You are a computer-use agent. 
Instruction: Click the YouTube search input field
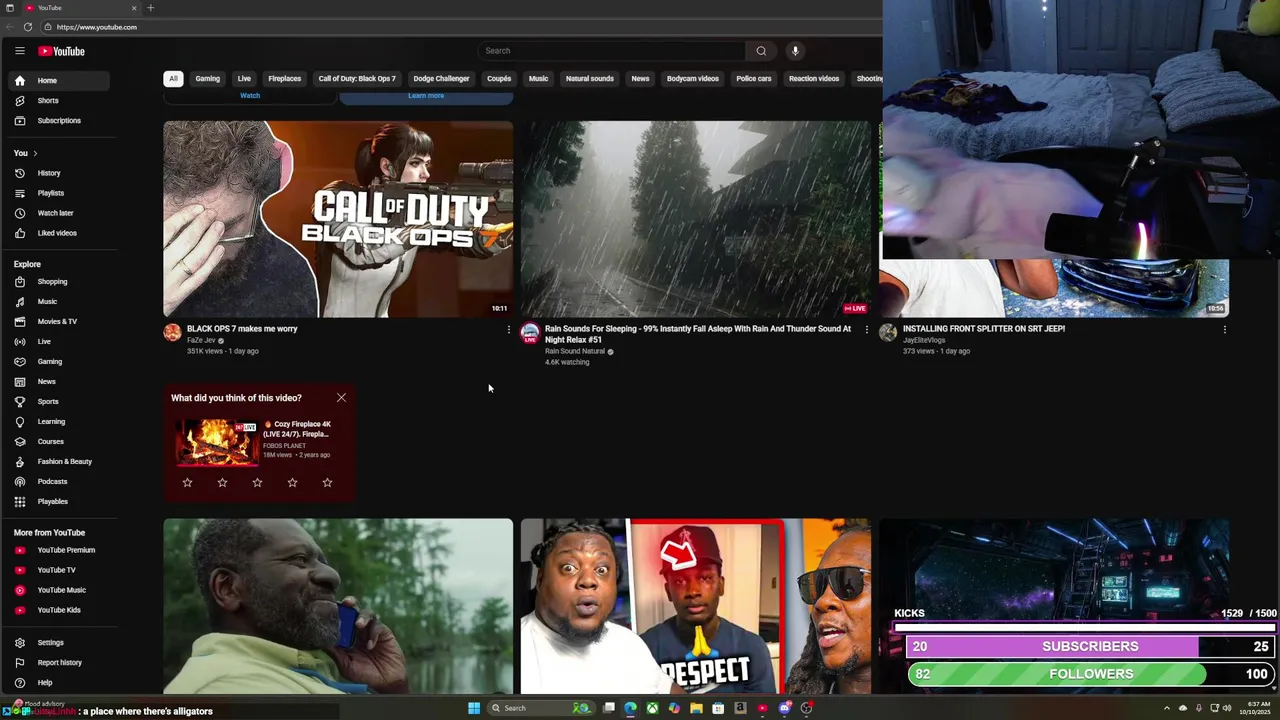click(611, 51)
